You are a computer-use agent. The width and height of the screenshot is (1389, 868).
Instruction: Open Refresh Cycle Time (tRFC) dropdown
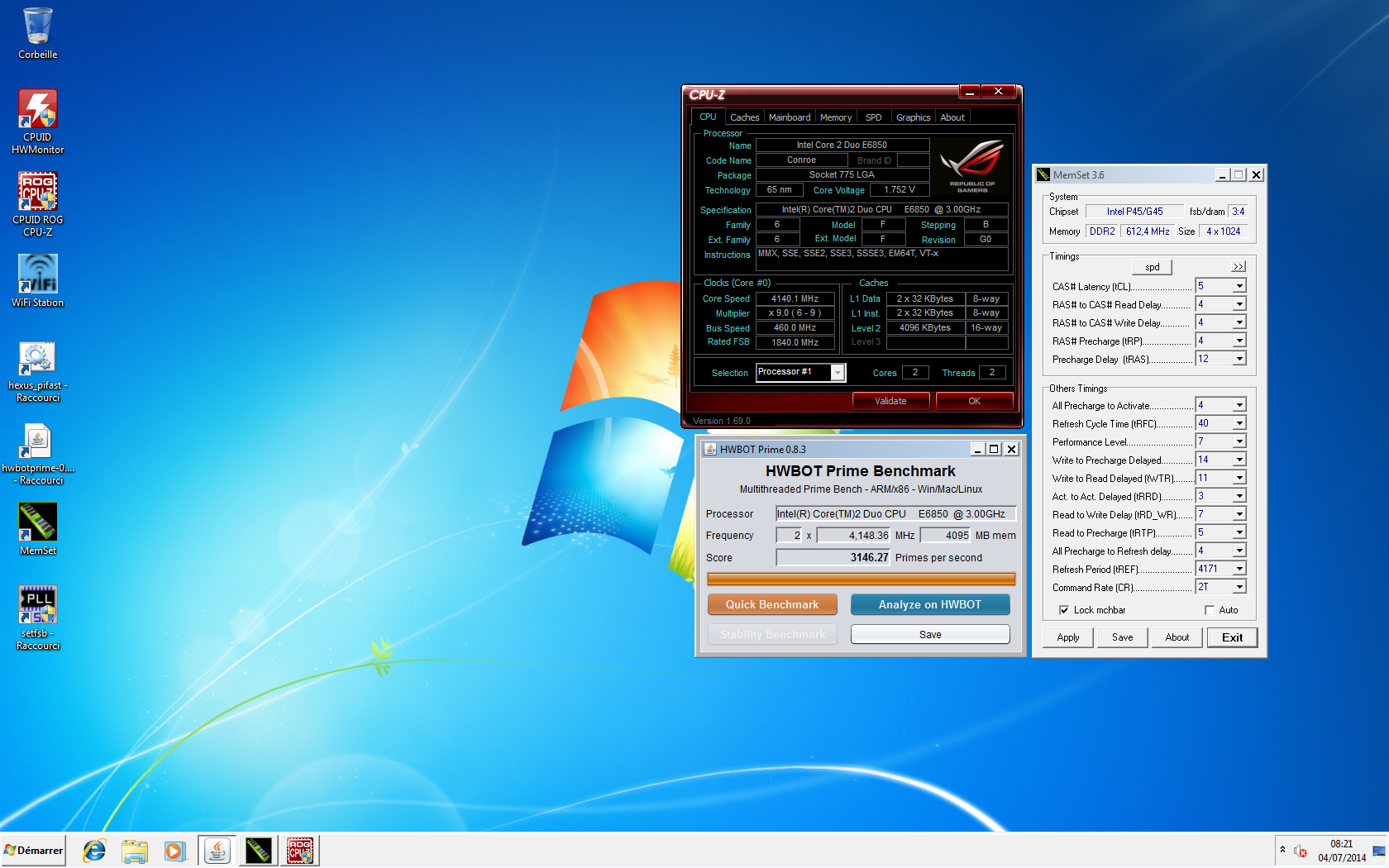(x=1239, y=423)
